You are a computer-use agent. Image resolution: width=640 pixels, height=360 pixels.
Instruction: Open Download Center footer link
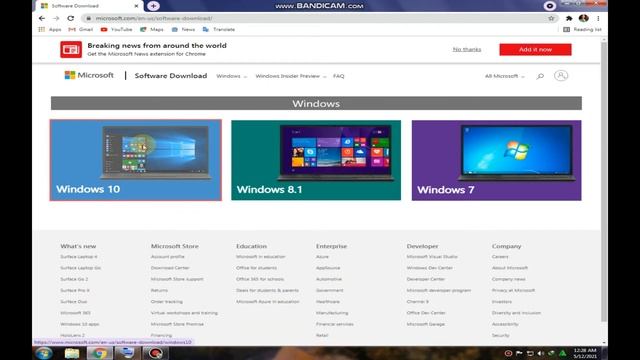170,268
